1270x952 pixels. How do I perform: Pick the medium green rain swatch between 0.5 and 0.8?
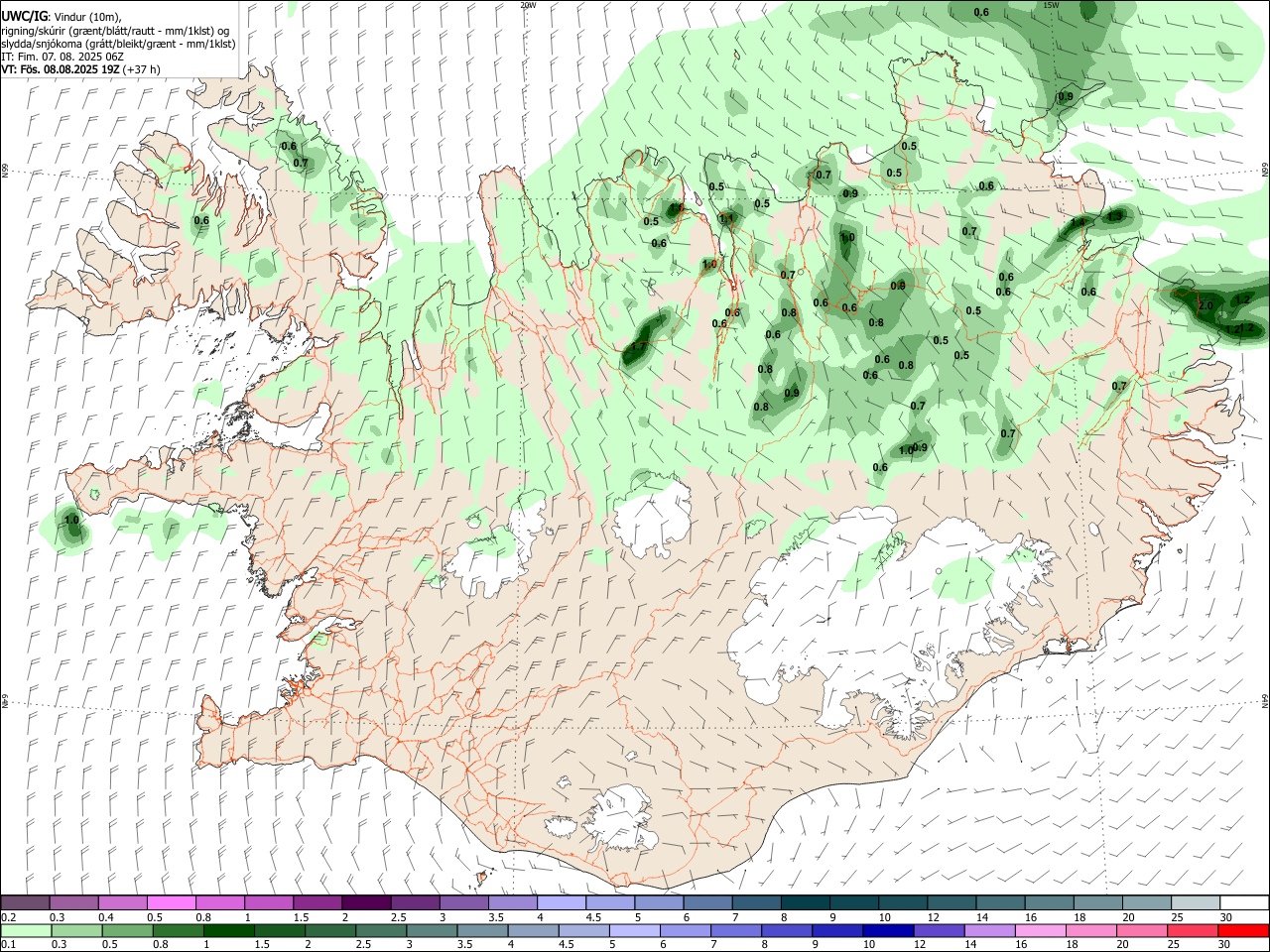pyautogui.click(x=126, y=930)
